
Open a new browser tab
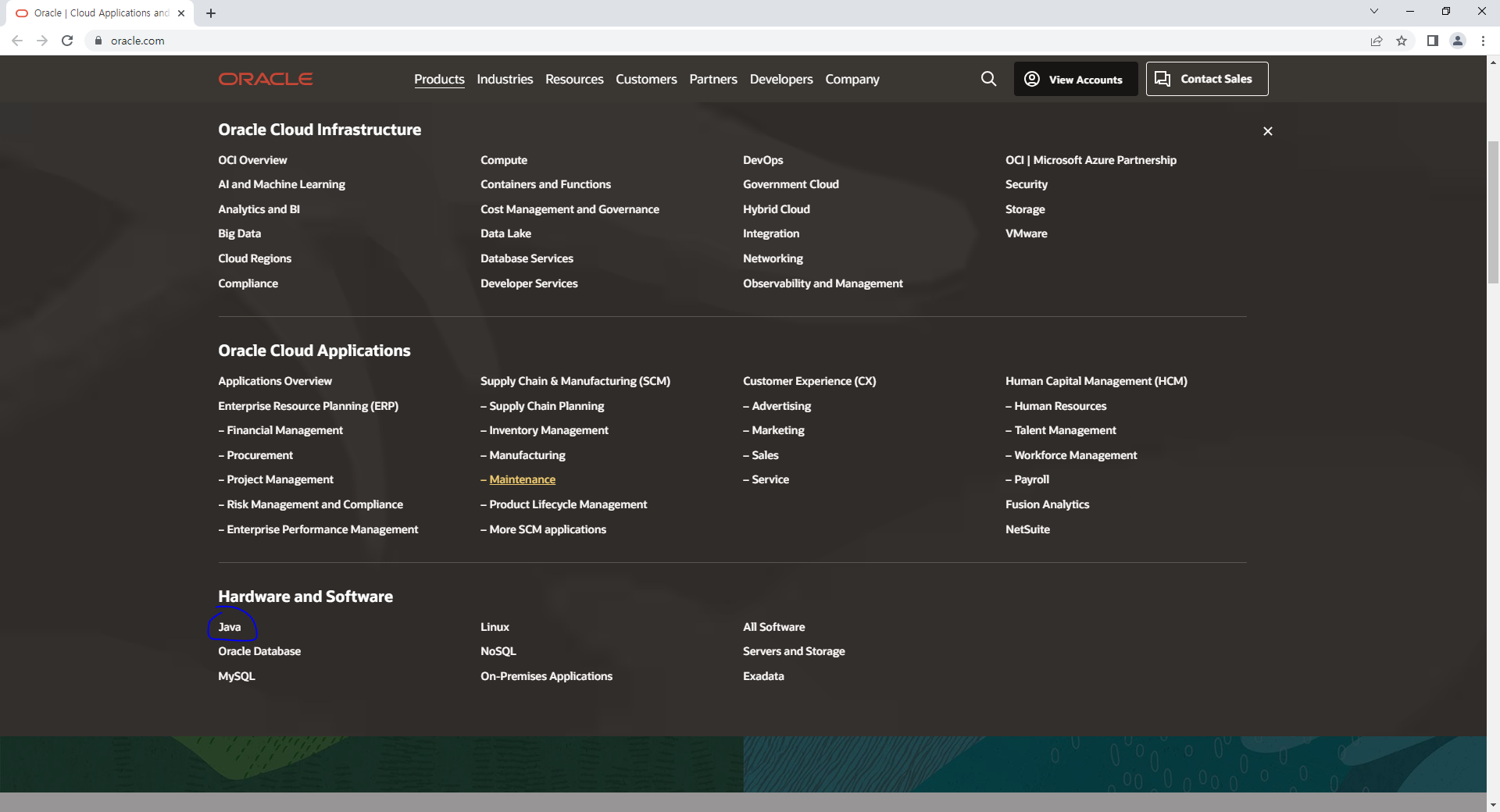coord(211,13)
